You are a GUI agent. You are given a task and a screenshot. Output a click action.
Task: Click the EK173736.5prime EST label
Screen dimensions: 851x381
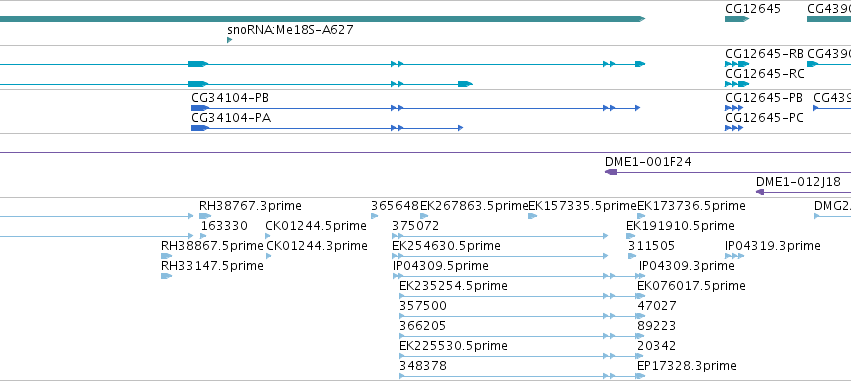click(691, 206)
